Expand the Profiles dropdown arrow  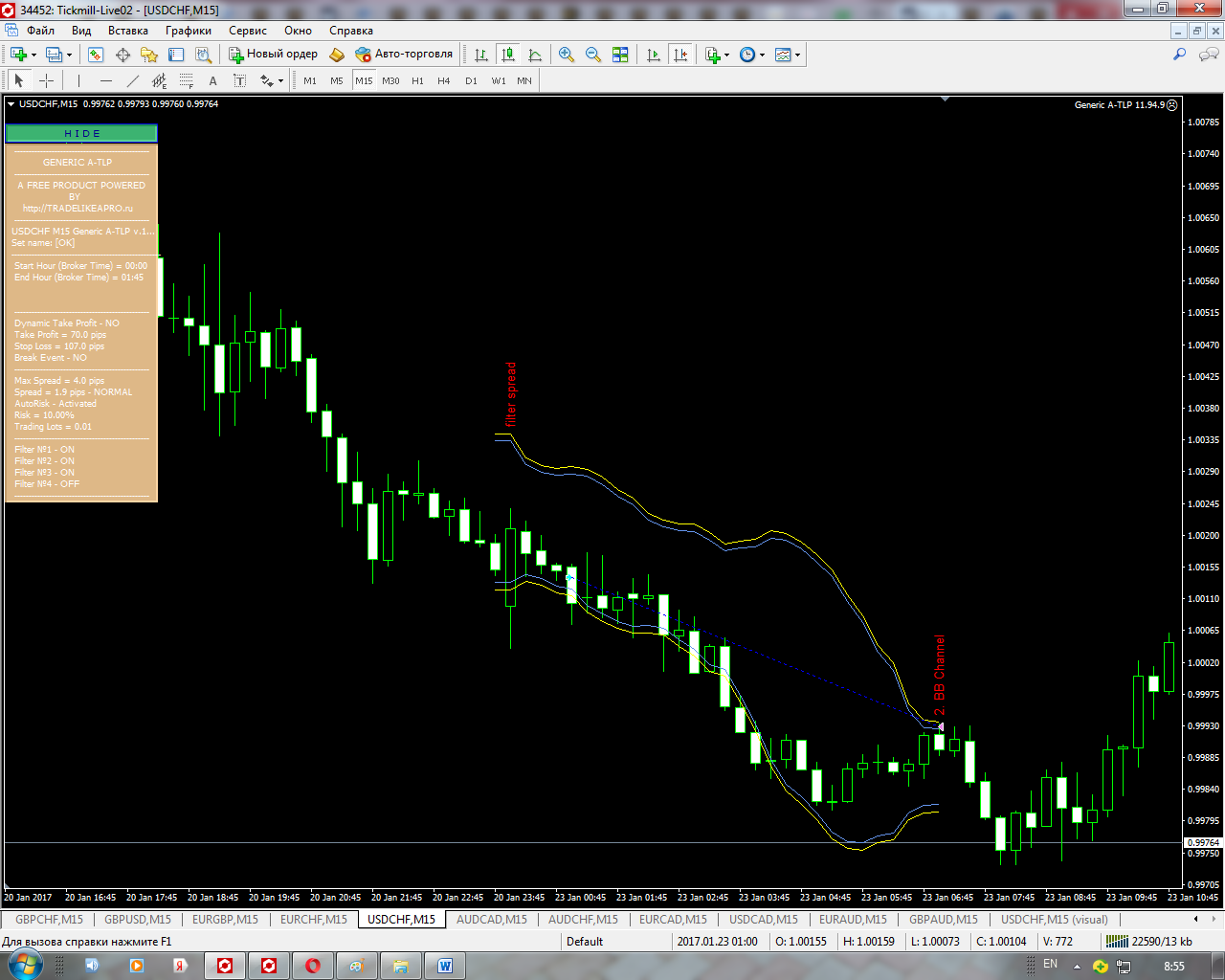click(x=70, y=55)
